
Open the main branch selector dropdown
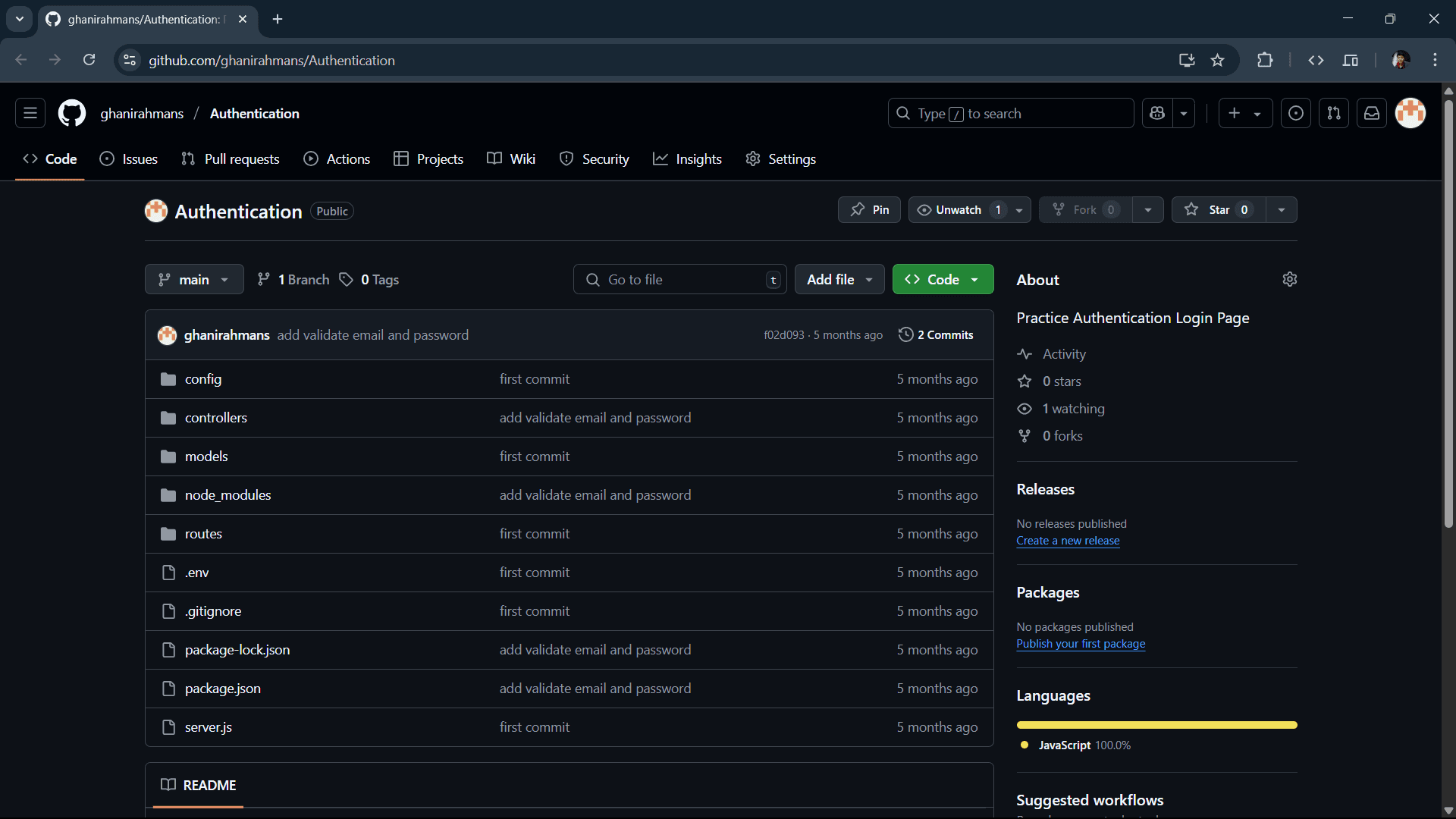[x=194, y=280]
